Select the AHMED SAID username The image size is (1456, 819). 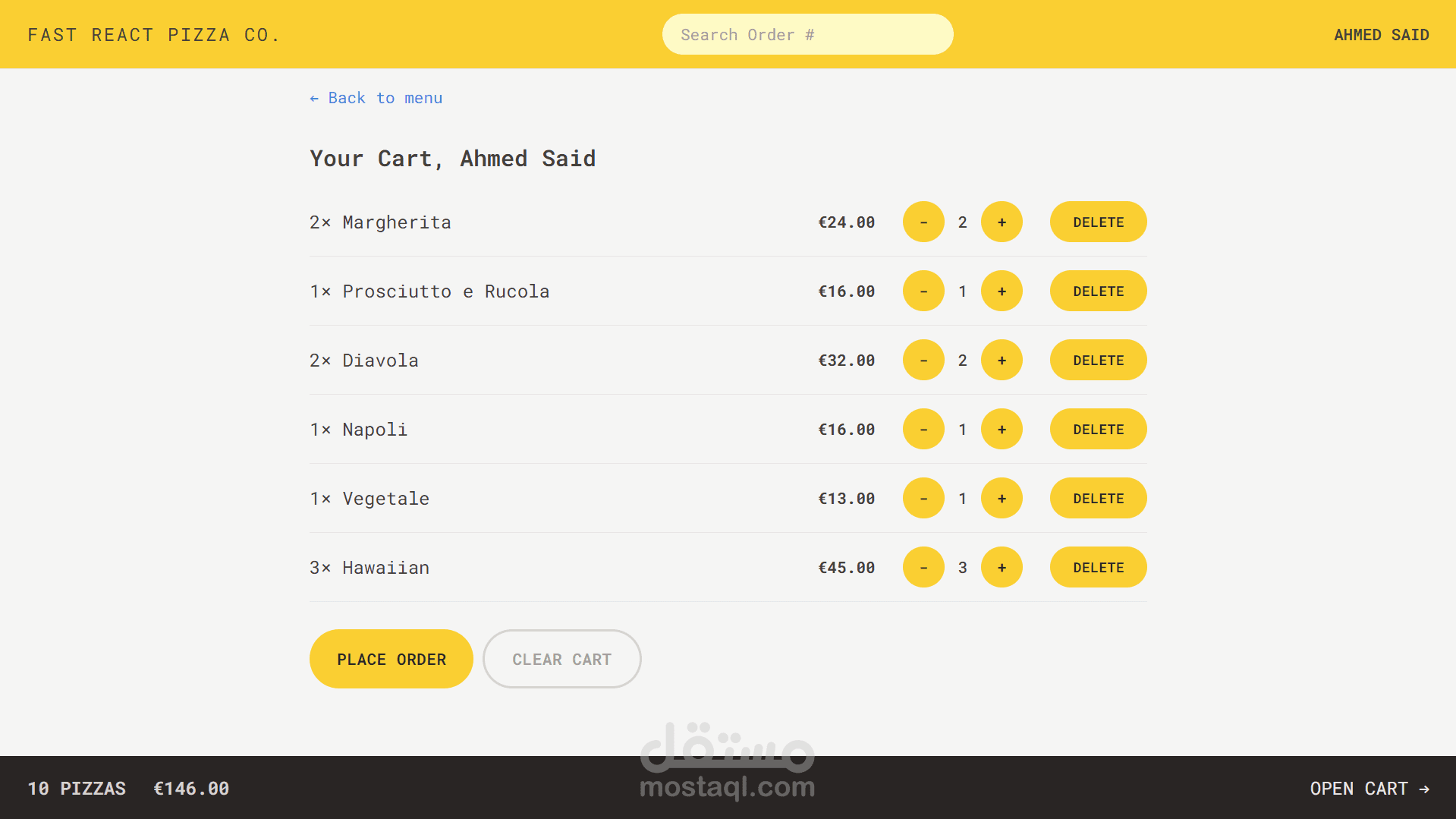click(1381, 34)
